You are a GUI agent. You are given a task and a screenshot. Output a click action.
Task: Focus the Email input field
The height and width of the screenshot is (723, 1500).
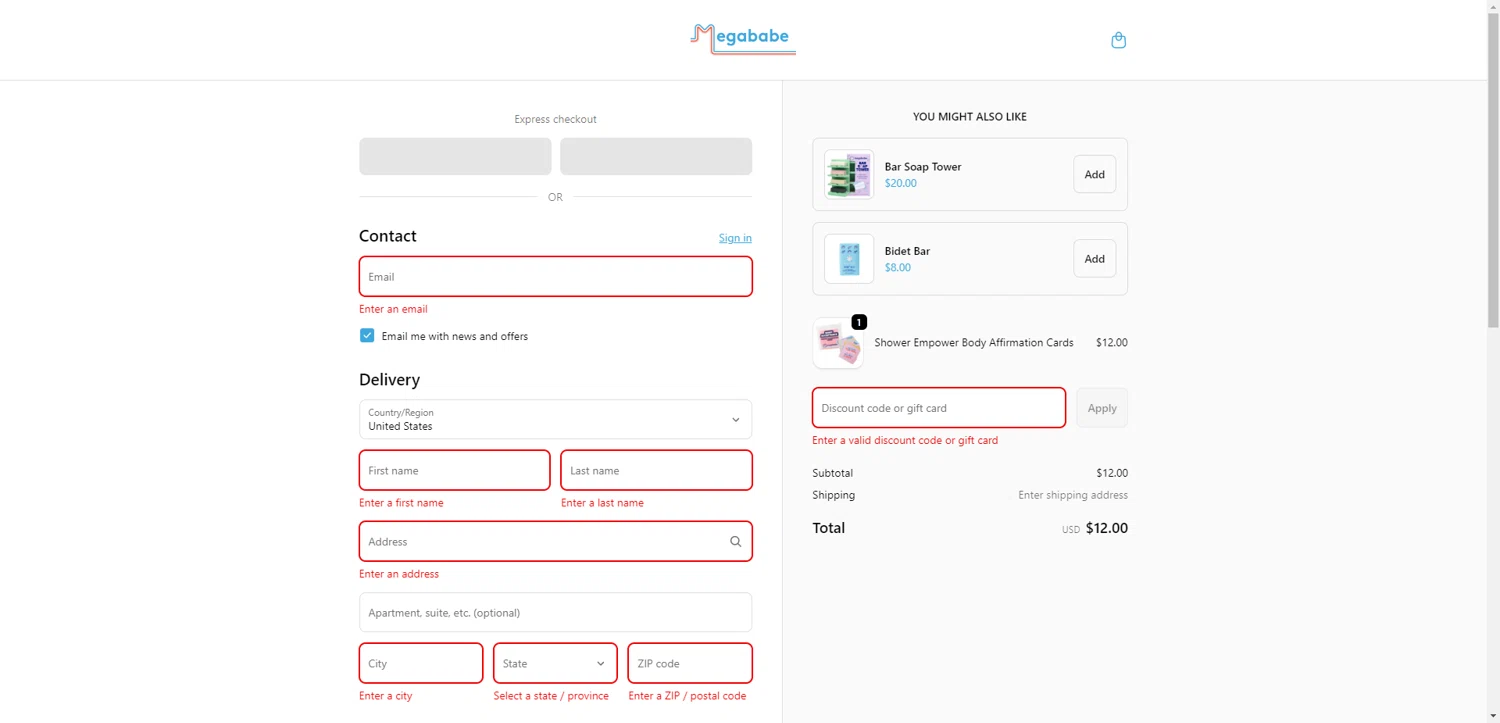(555, 276)
